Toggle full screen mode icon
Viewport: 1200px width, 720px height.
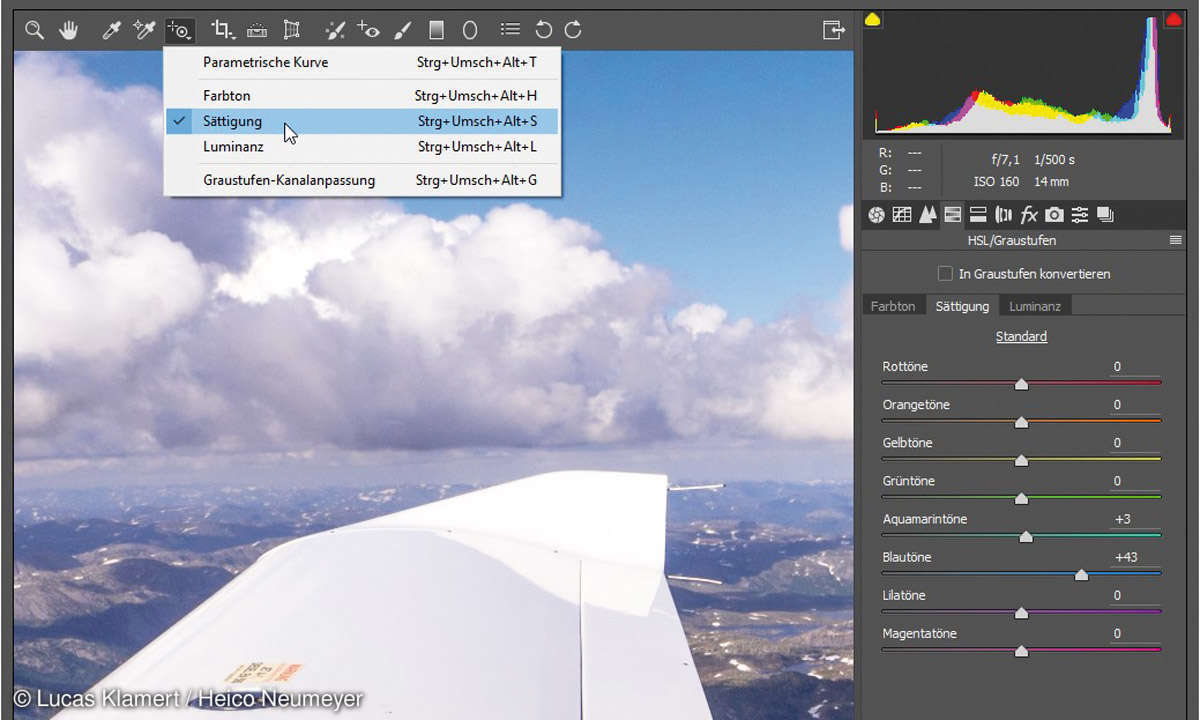(x=833, y=30)
